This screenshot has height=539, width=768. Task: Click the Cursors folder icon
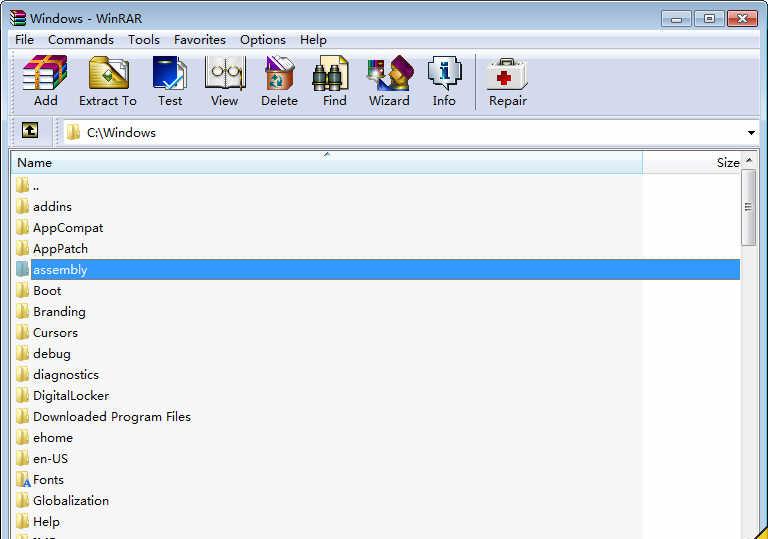pyautogui.click(x=23, y=332)
